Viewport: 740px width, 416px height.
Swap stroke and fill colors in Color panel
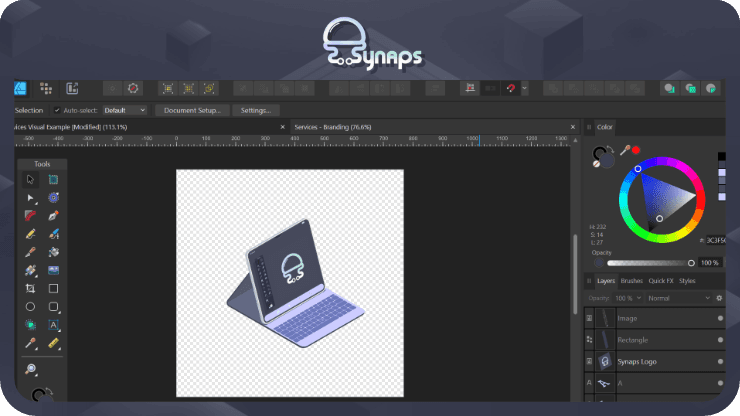(610, 148)
